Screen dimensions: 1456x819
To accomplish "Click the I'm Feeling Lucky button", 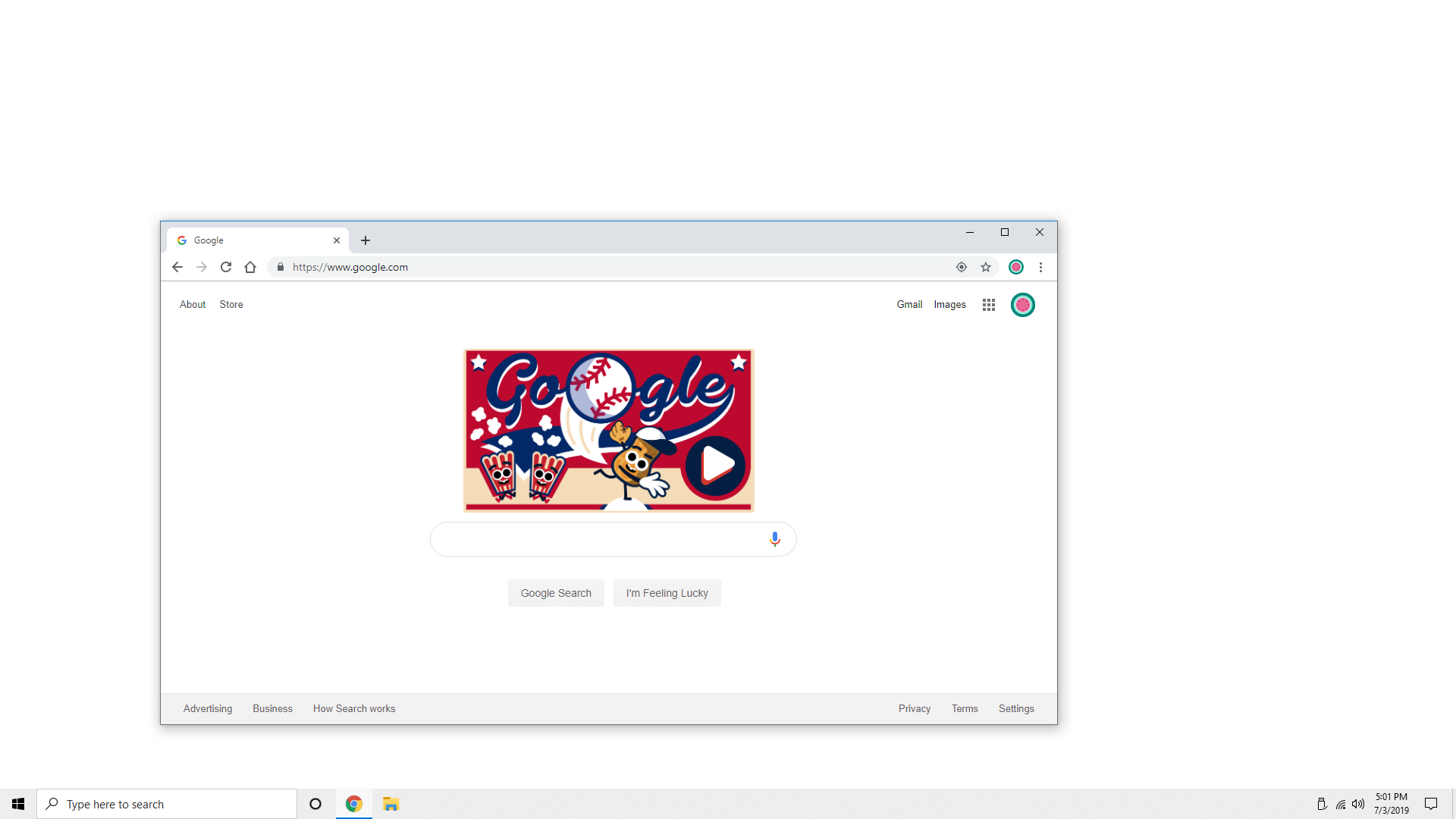I will pyautogui.click(x=667, y=592).
